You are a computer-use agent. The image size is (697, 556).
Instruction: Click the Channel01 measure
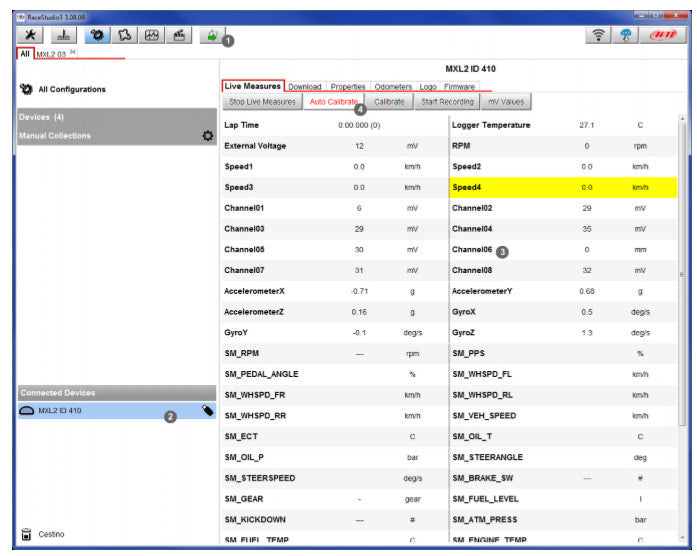click(335, 208)
